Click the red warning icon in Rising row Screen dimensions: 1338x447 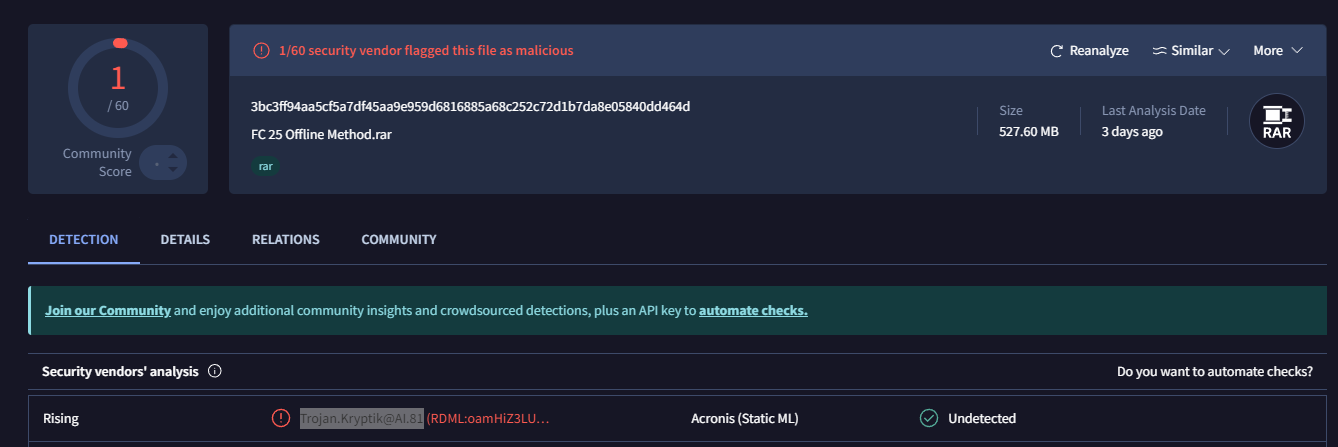[281, 418]
